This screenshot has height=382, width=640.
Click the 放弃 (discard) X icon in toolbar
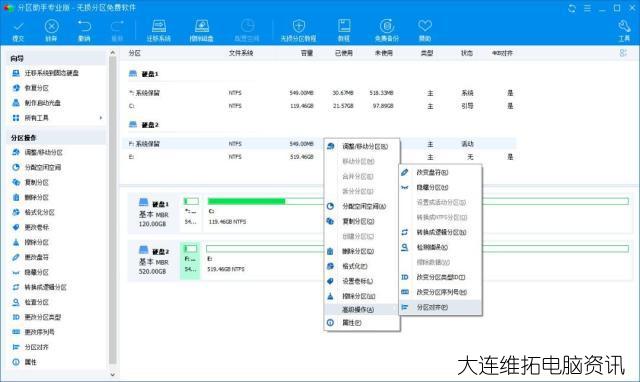point(51,27)
